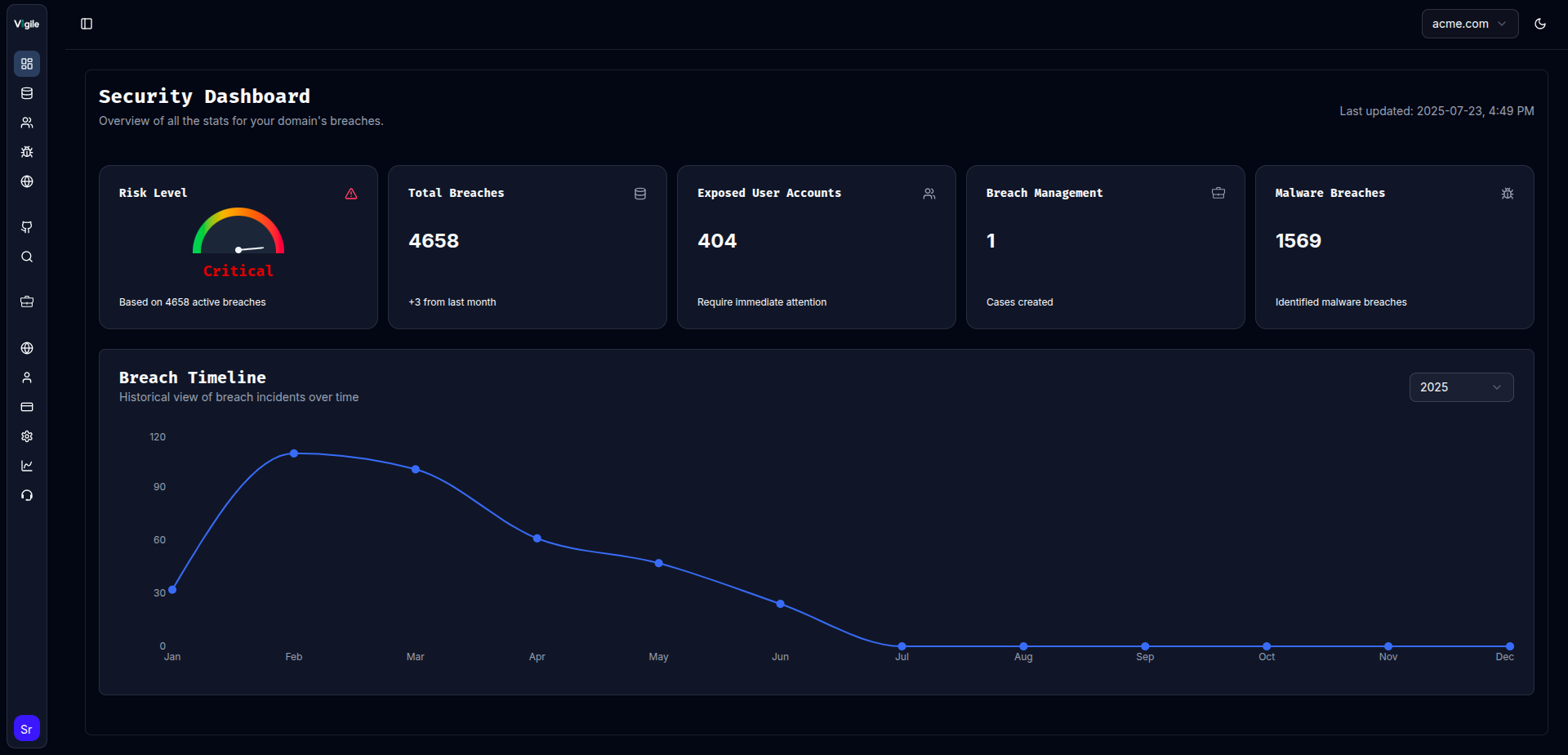Open the malware bug icon in sidebar
Viewport: 1568px width, 755px height.
click(27, 152)
